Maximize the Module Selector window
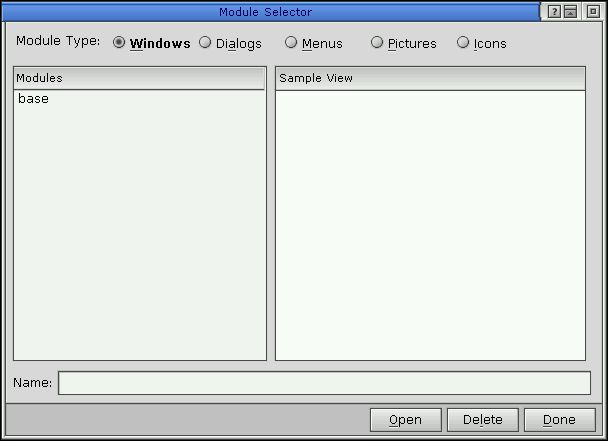The width and height of the screenshot is (608, 441). (x=593, y=12)
